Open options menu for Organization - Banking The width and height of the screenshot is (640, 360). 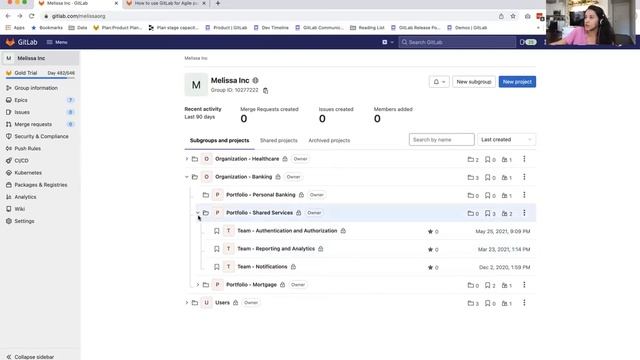coord(524,177)
